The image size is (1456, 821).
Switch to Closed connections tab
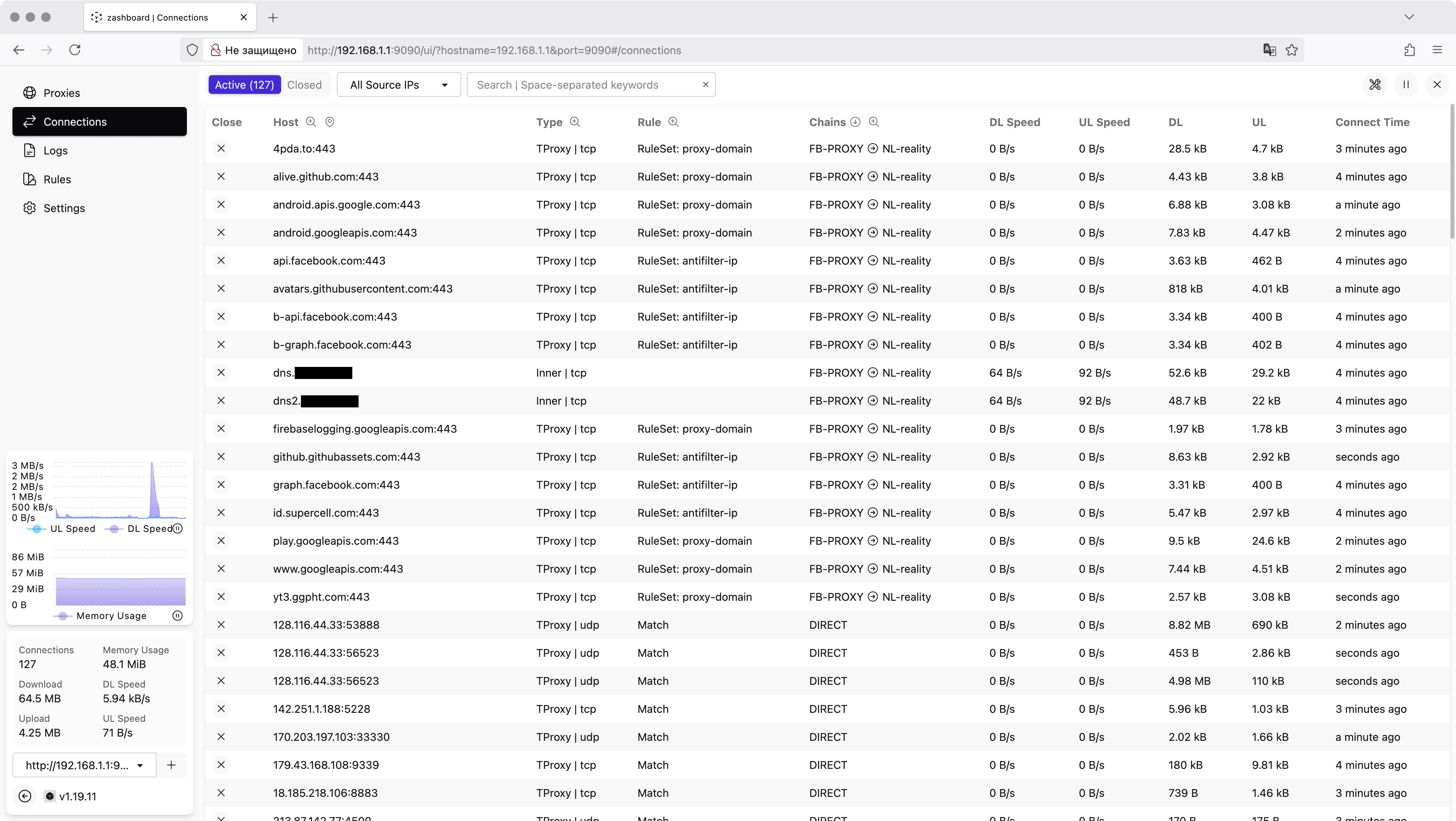click(x=304, y=85)
